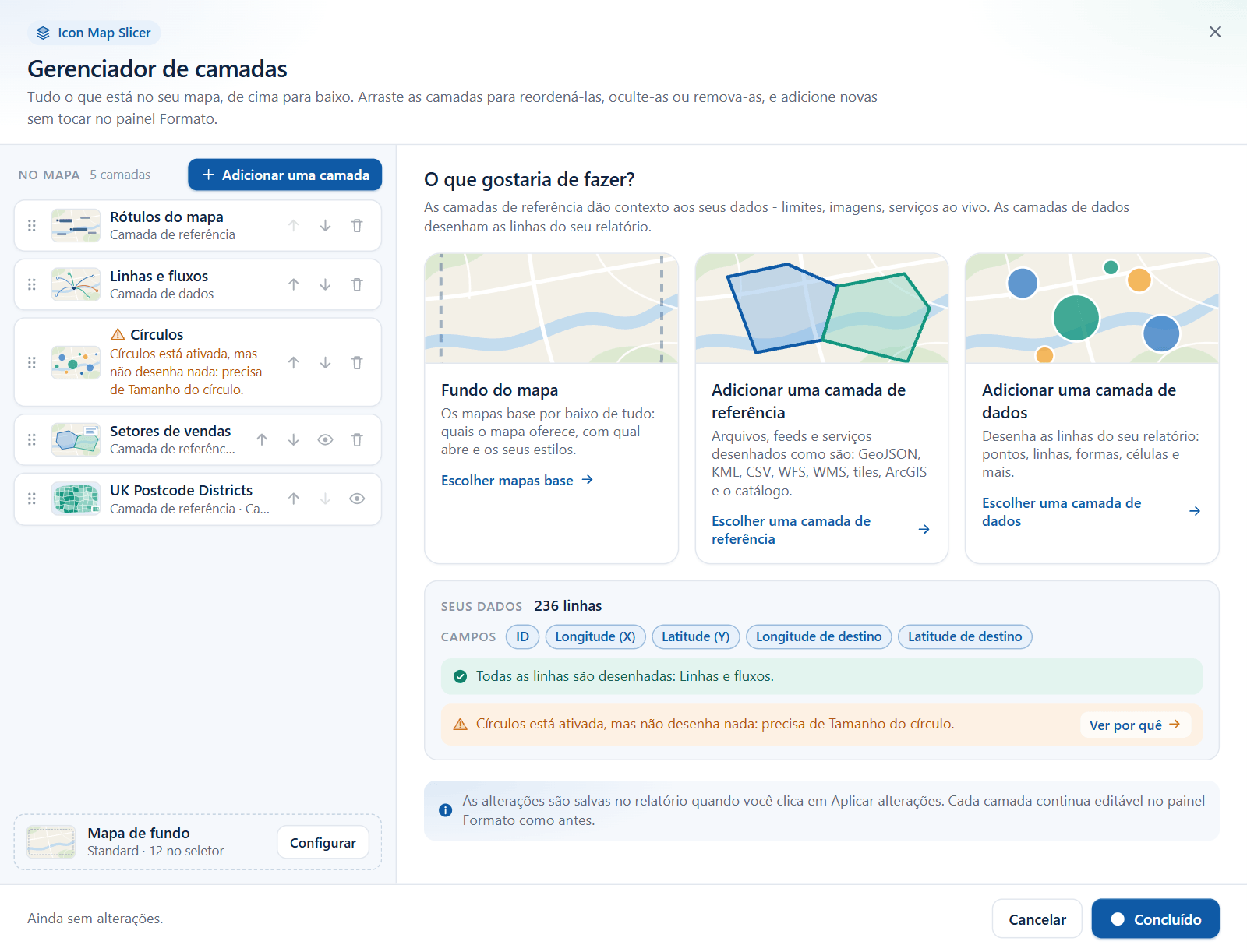Select the Longitude de destino field chip
The image size is (1247, 952).
(818, 637)
